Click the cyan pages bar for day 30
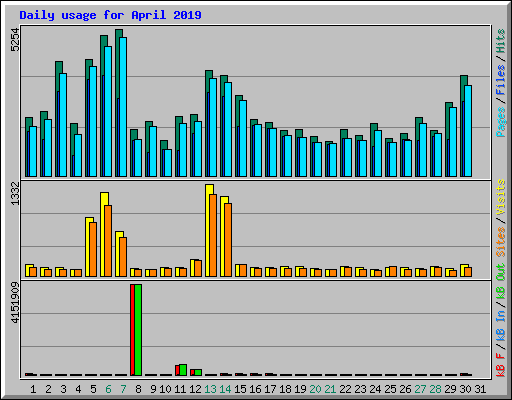Viewport: 512px width, 400px height. [x=468, y=131]
